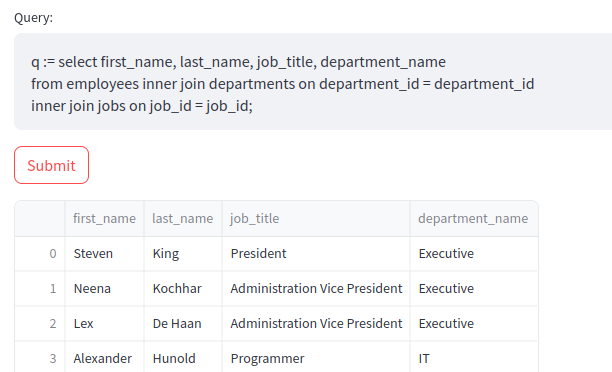Image resolution: width=612 pixels, height=372 pixels.
Task: Click the Query label text
Action: point(34,18)
